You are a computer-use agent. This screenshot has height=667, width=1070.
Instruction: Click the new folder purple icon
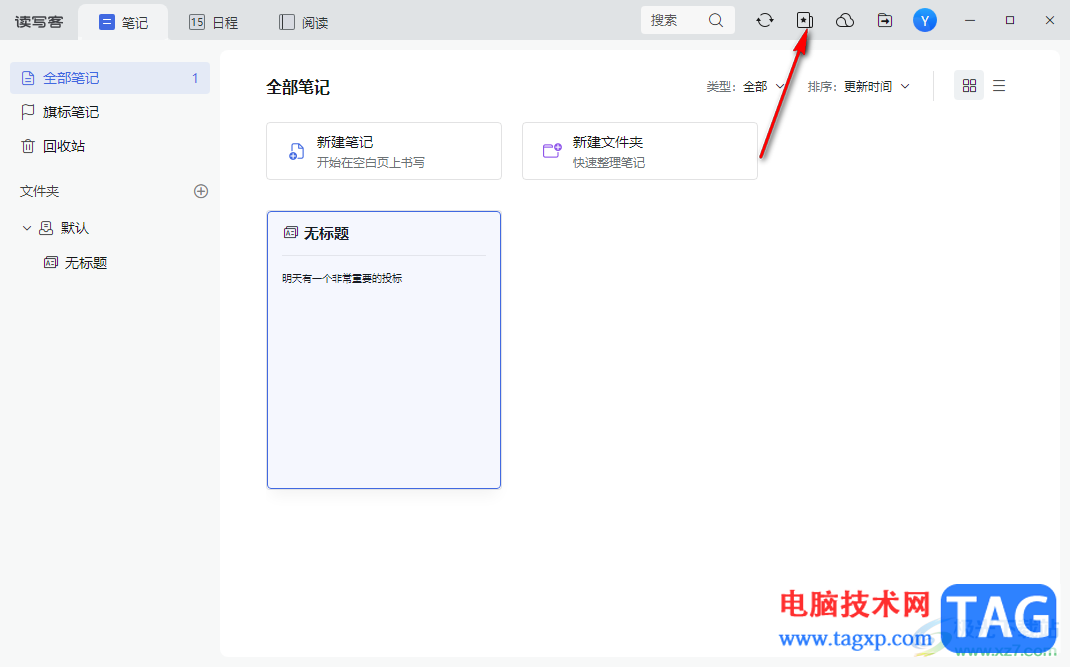point(552,150)
